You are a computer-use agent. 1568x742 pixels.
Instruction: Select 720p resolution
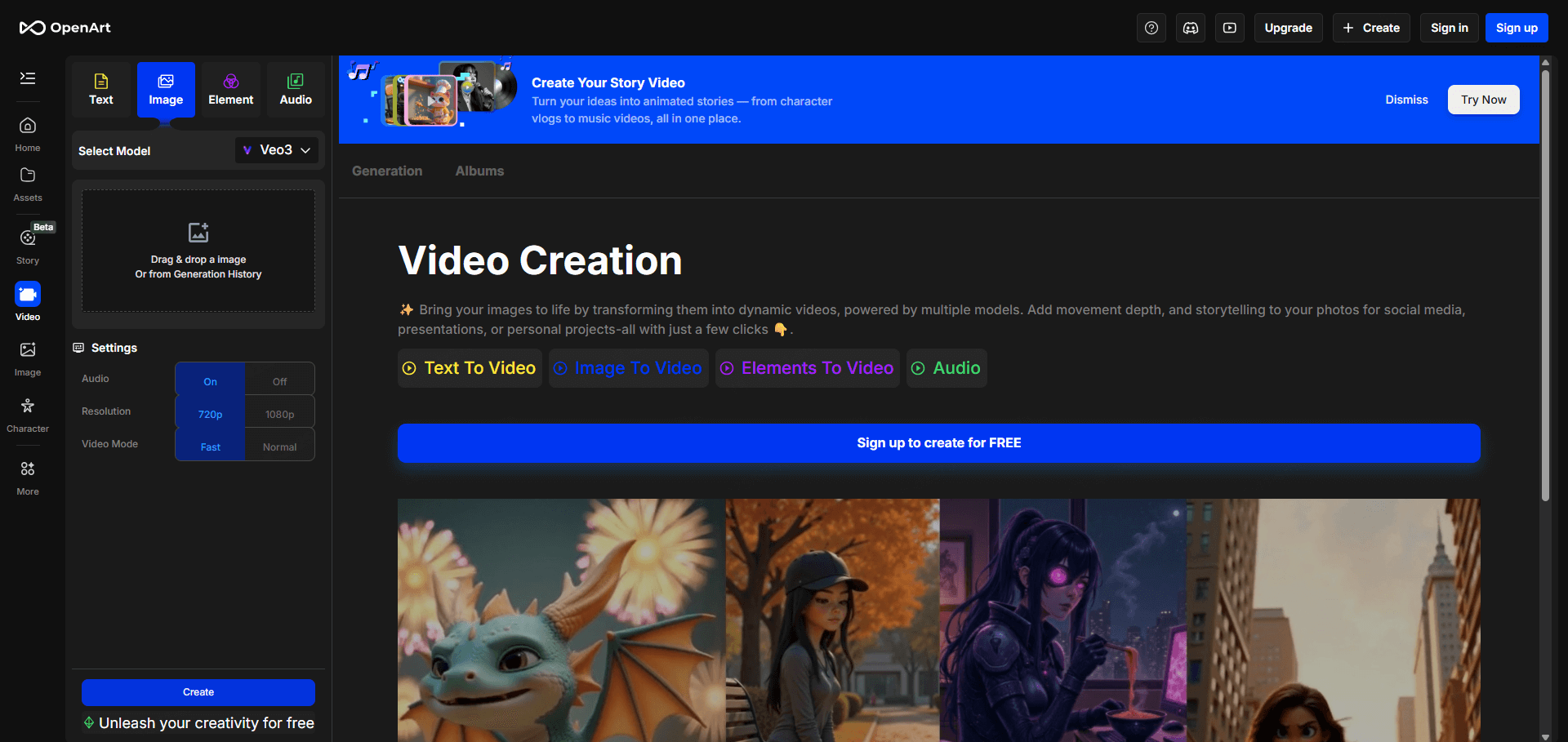coord(210,414)
